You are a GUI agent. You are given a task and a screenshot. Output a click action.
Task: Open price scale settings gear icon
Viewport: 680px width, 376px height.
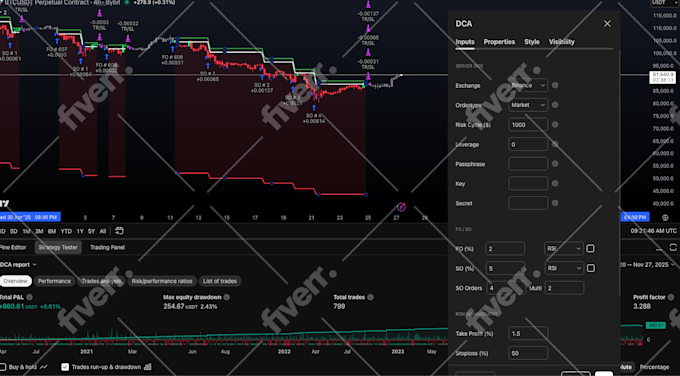(x=665, y=217)
